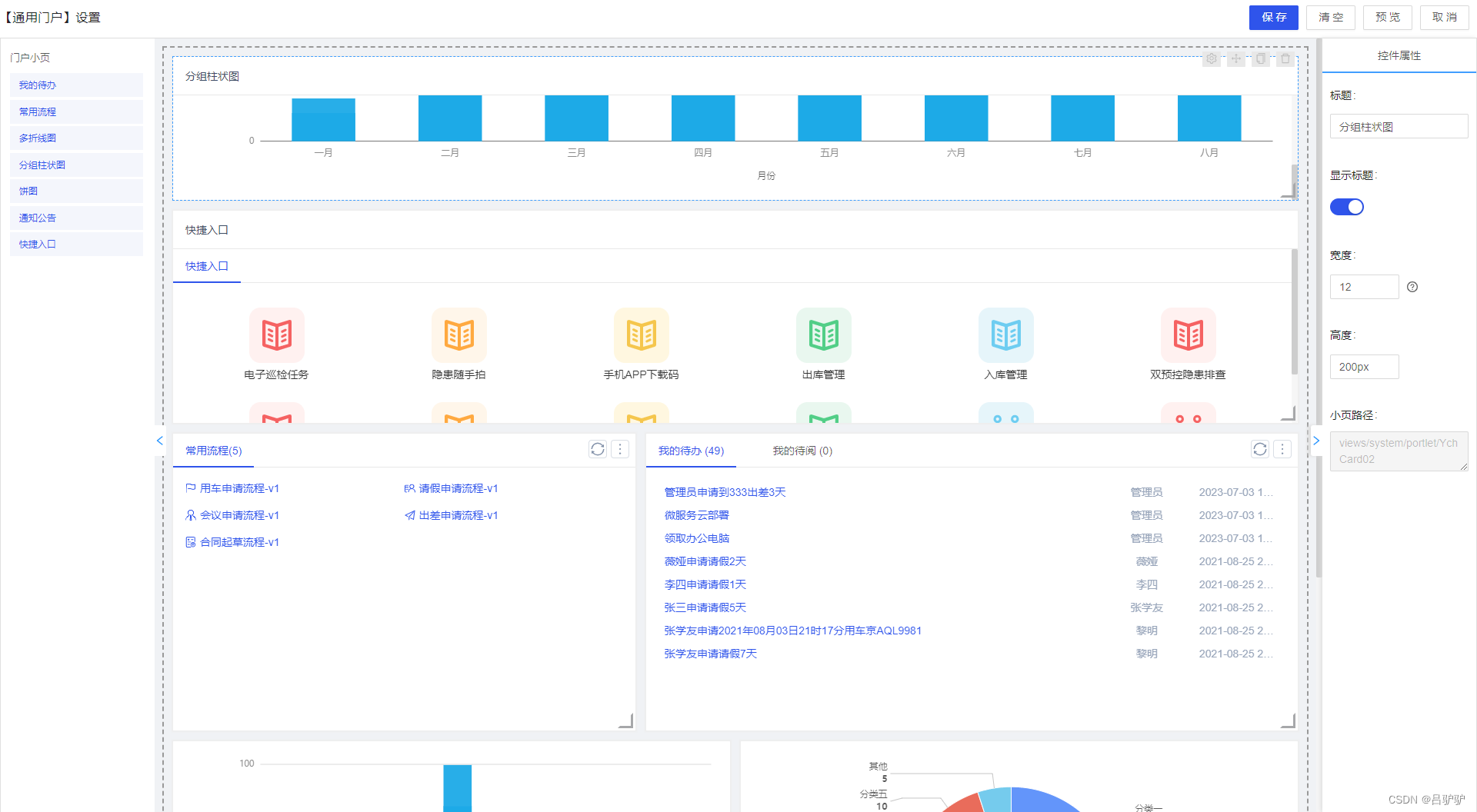Select the 控件属性 tab
Viewport: 1477px width, 812px height.
click(x=1399, y=55)
